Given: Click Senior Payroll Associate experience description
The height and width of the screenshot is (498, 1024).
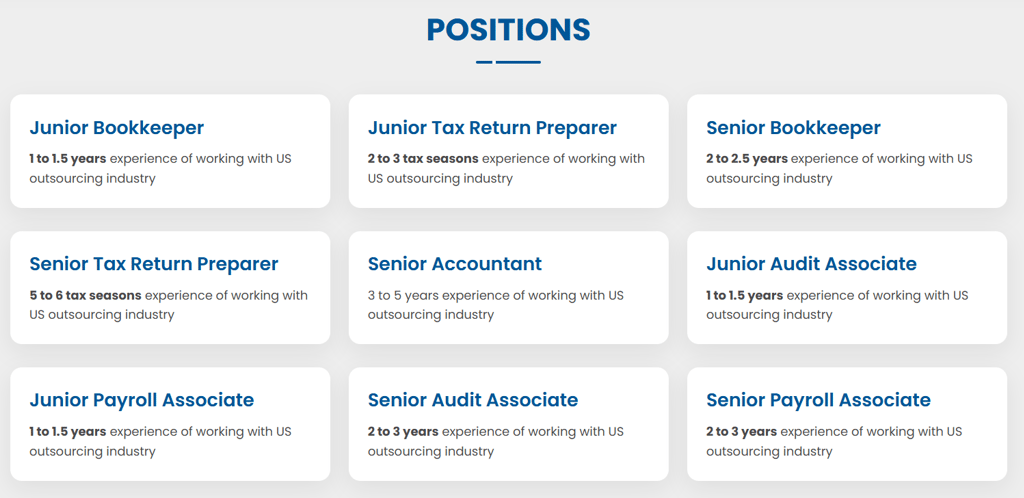Looking at the screenshot, I should pyautogui.click(x=833, y=441).
